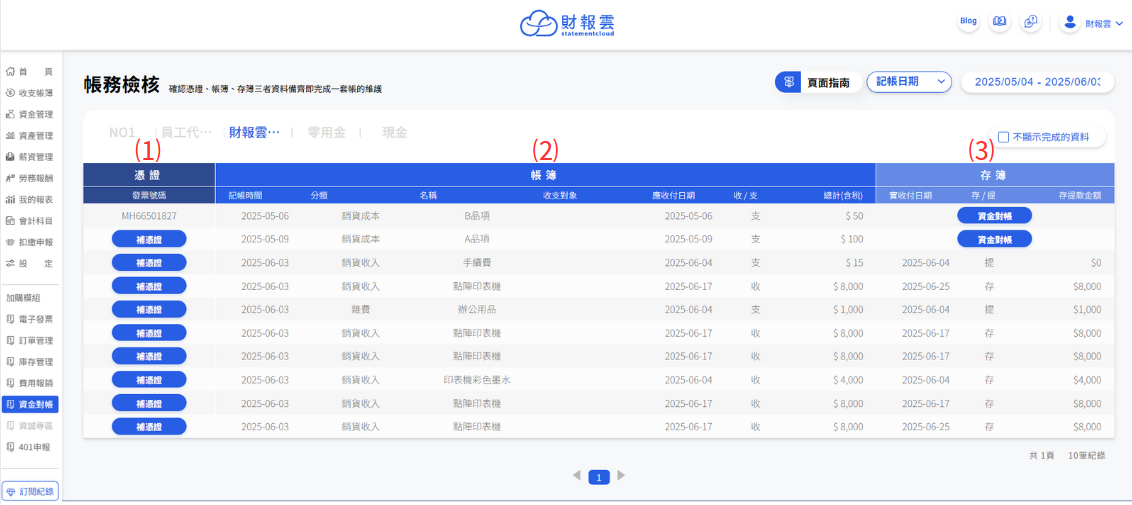
Task: Click the 頁面指南 signpost icon
Action: (x=790, y=82)
